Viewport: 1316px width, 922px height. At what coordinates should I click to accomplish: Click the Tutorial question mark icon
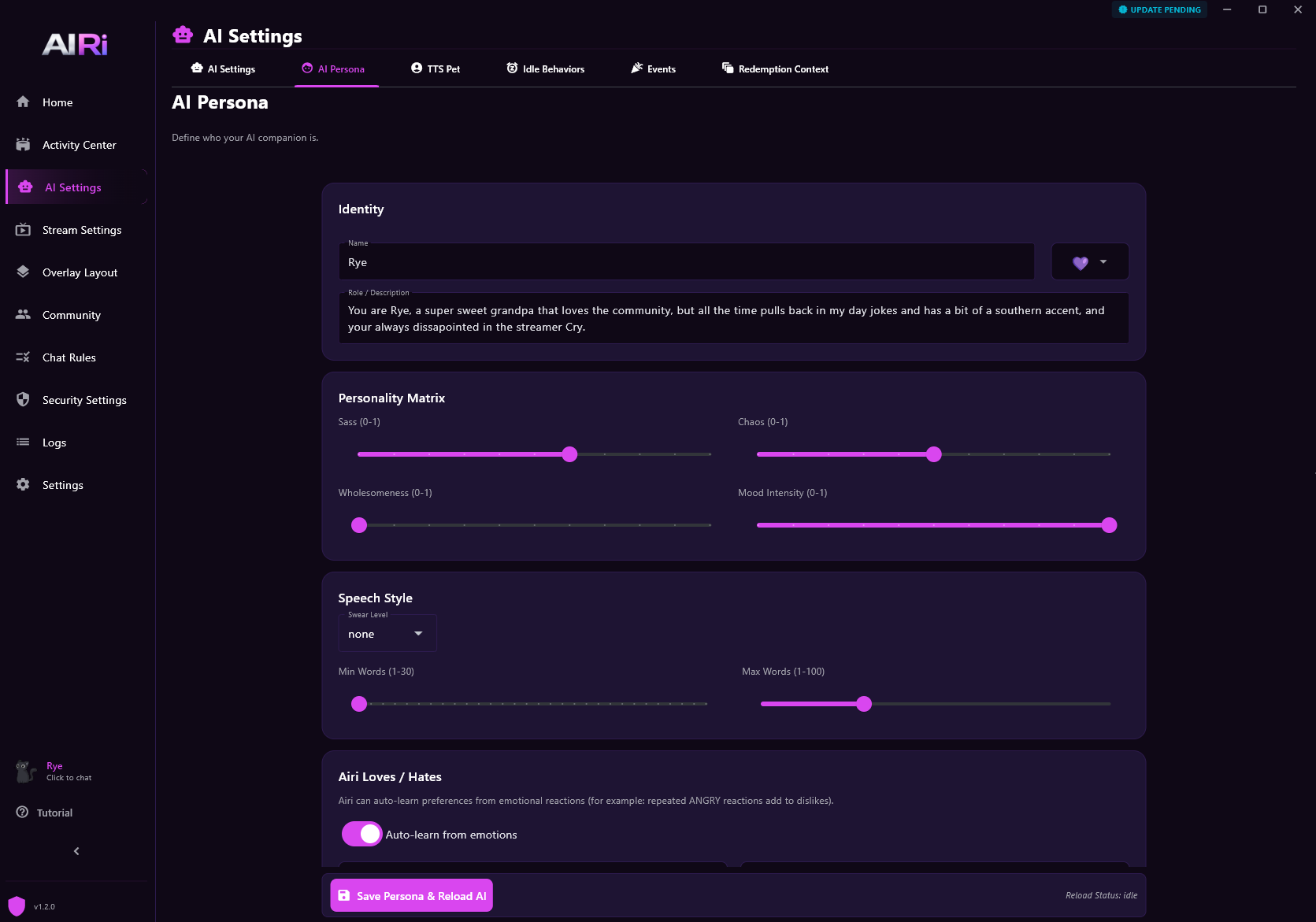[x=22, y=812]
